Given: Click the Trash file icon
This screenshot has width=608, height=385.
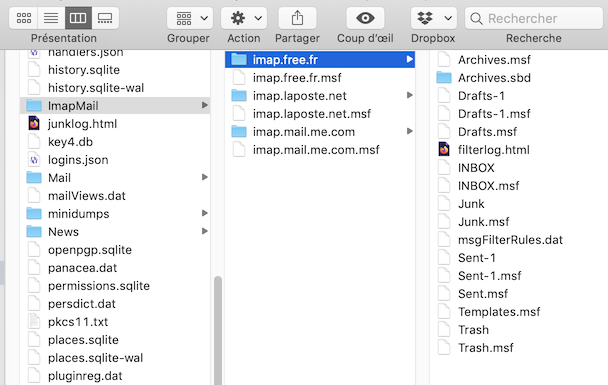Looking at the screenshot, I should tap(444, 329).
